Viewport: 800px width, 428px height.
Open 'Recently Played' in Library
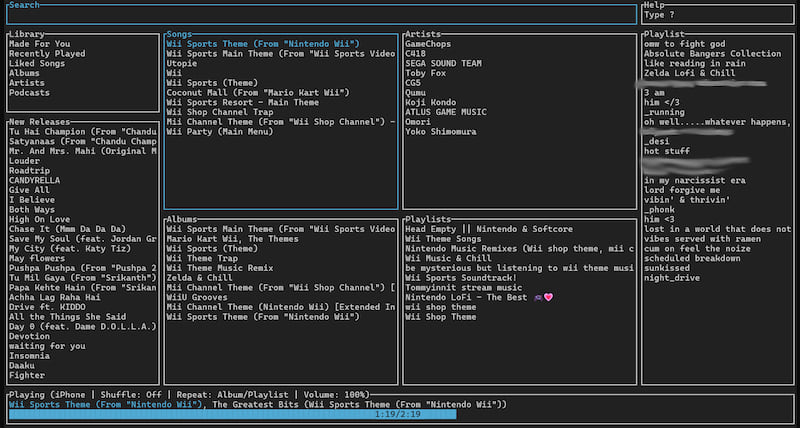[x=47, y=54]
